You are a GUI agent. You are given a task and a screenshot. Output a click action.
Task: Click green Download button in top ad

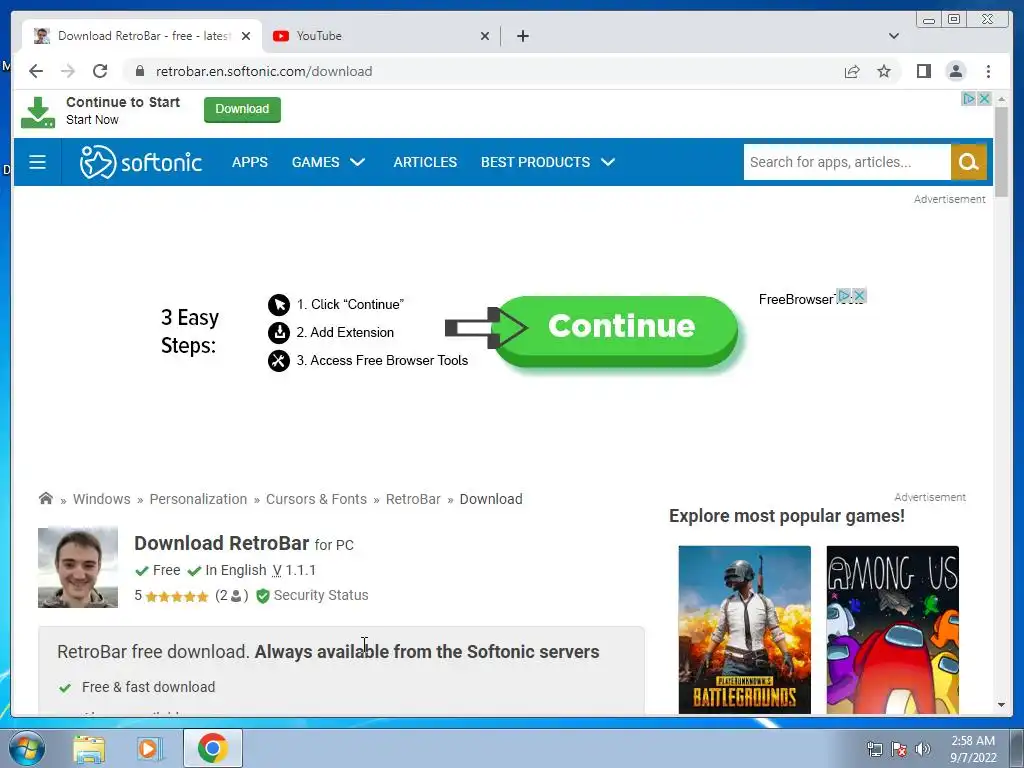[242, 109]
